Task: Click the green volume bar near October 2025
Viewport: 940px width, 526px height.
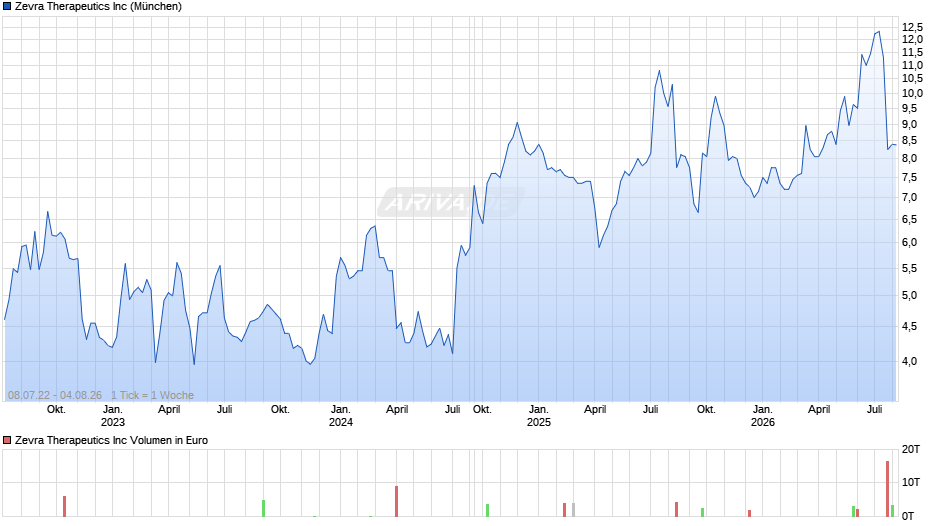Action: point(703,513)
